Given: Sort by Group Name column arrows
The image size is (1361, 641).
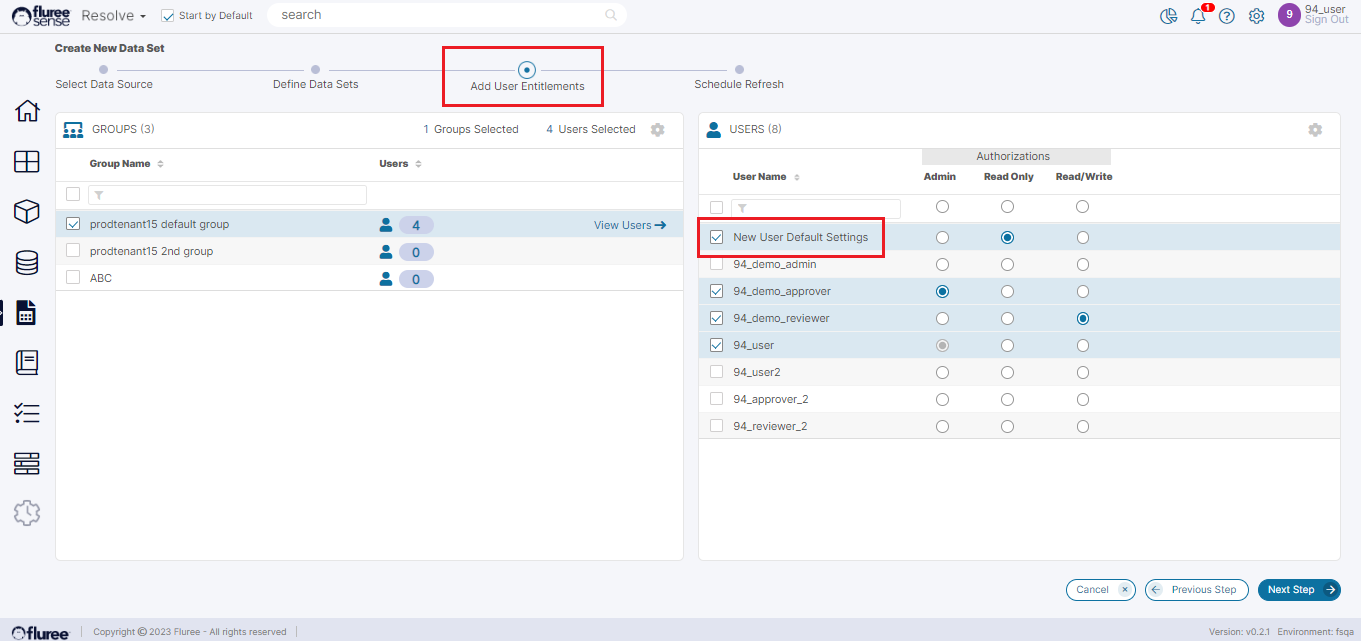Looking at the screenshot, I should [x=160, y=164].
